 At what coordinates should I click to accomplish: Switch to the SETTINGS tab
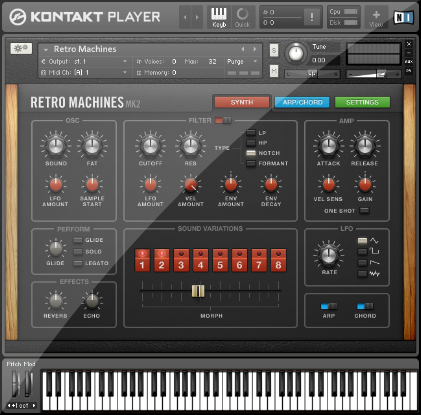[362, 102]
